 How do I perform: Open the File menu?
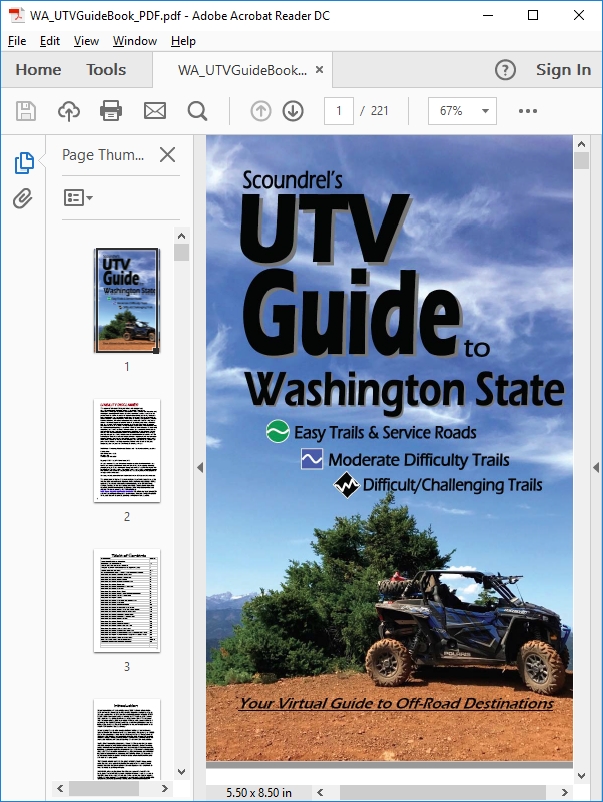pyautogui.click(x=17, y=41)
